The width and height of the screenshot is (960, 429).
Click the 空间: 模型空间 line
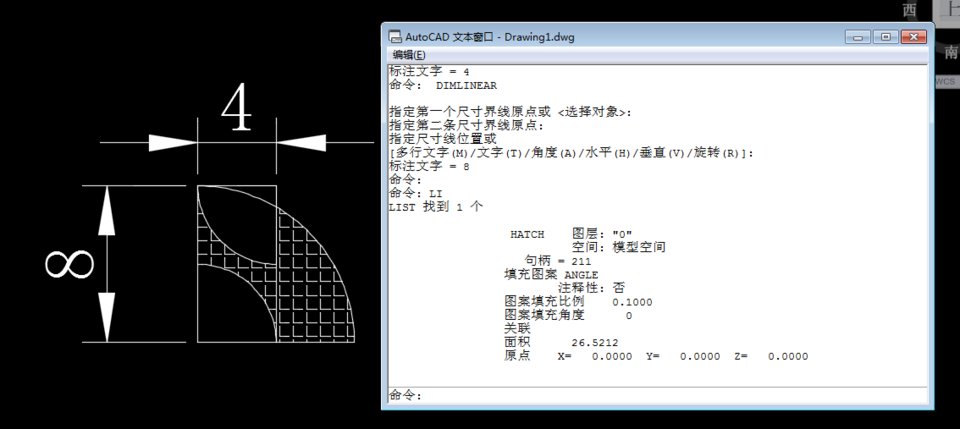[x=618, y=247]
